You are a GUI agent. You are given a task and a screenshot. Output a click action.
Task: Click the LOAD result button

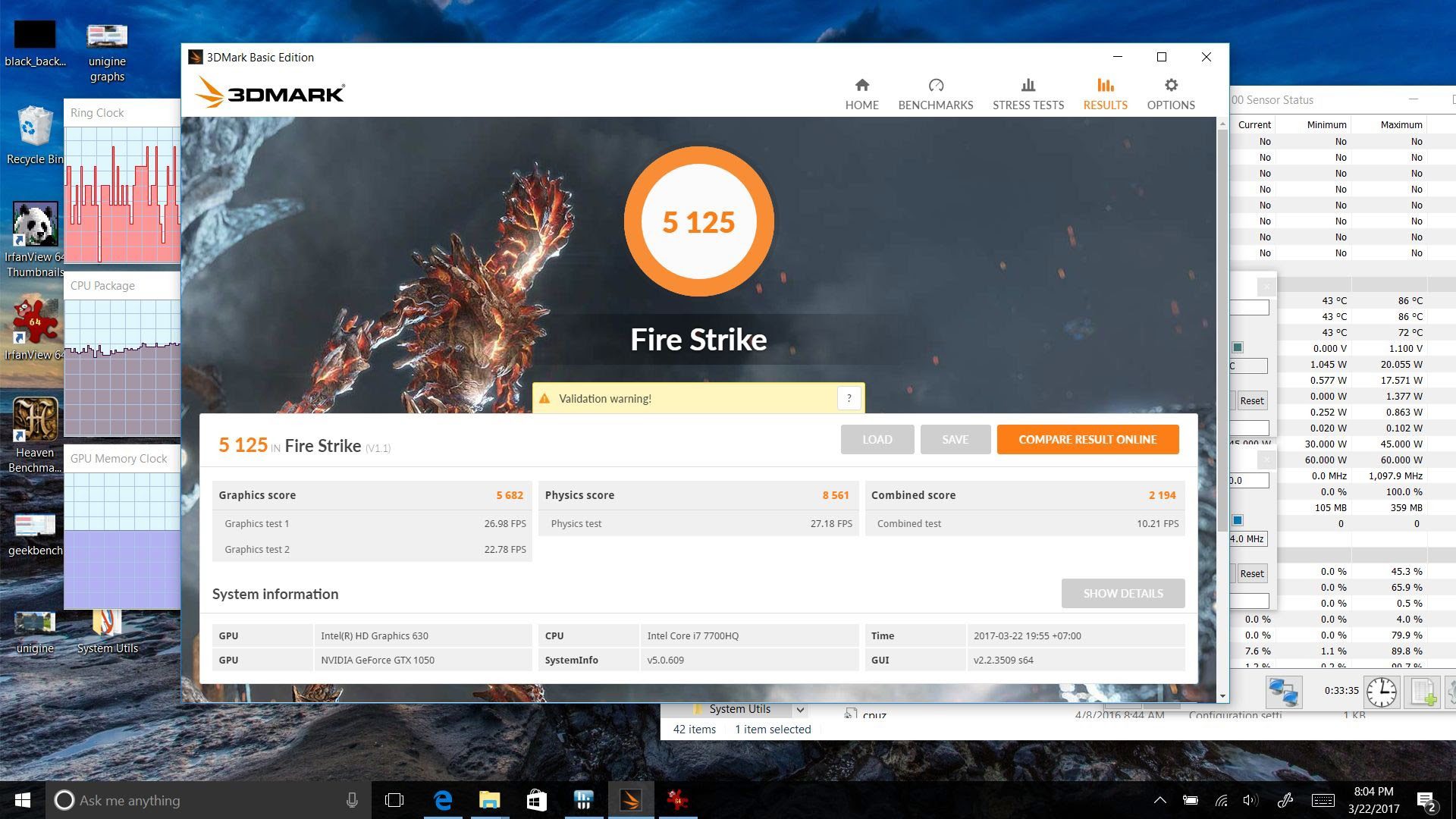coord(877,439)
